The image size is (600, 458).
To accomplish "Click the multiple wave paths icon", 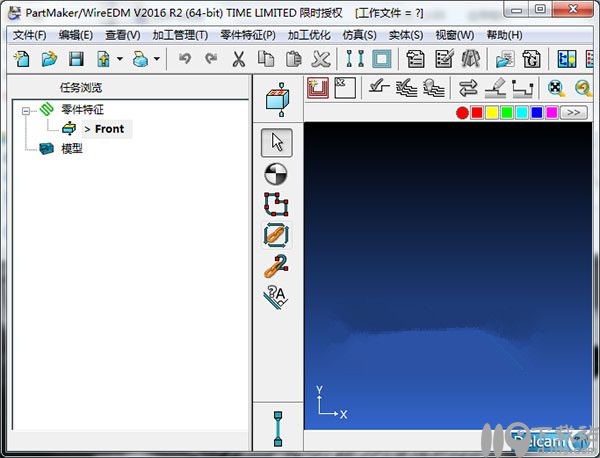I will click(x=406, y=88).
